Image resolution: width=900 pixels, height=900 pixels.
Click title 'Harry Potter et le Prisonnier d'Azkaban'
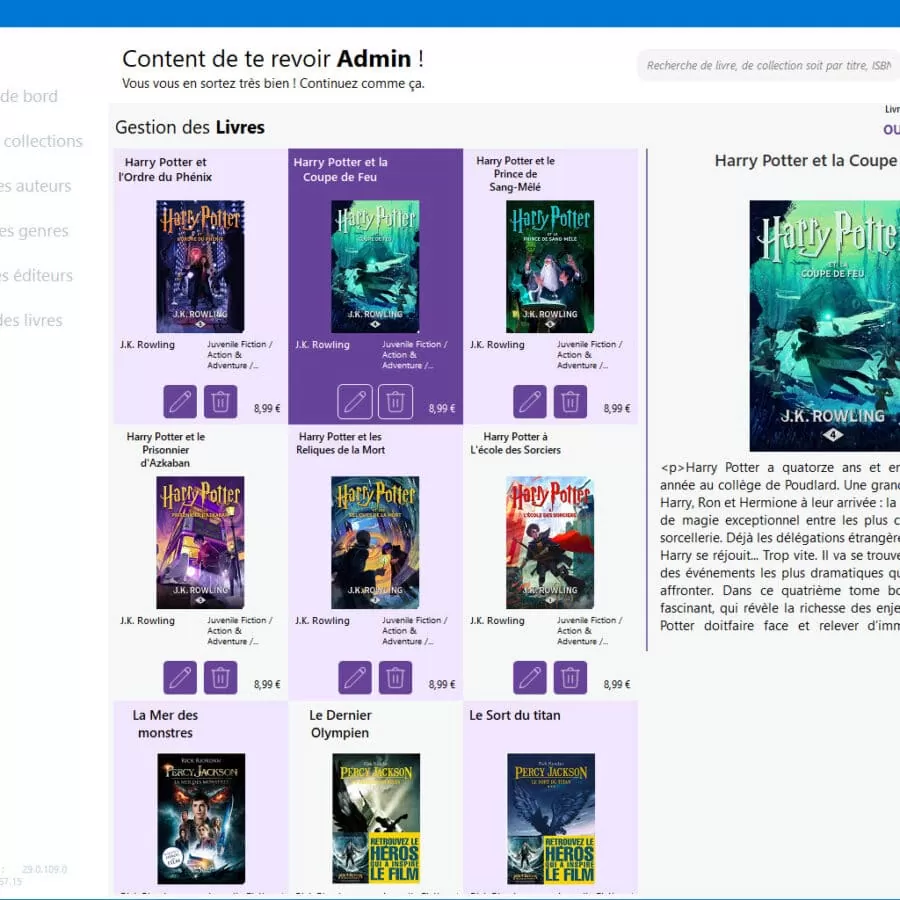[165, 449]
